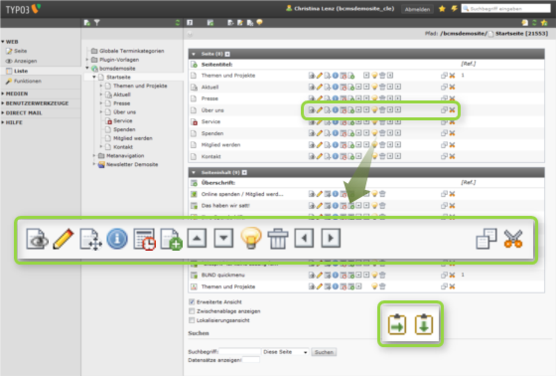This screenshot has height=376, width=556.
Task: Collapse the bcmsdemosite tree node
Action: 87,68
